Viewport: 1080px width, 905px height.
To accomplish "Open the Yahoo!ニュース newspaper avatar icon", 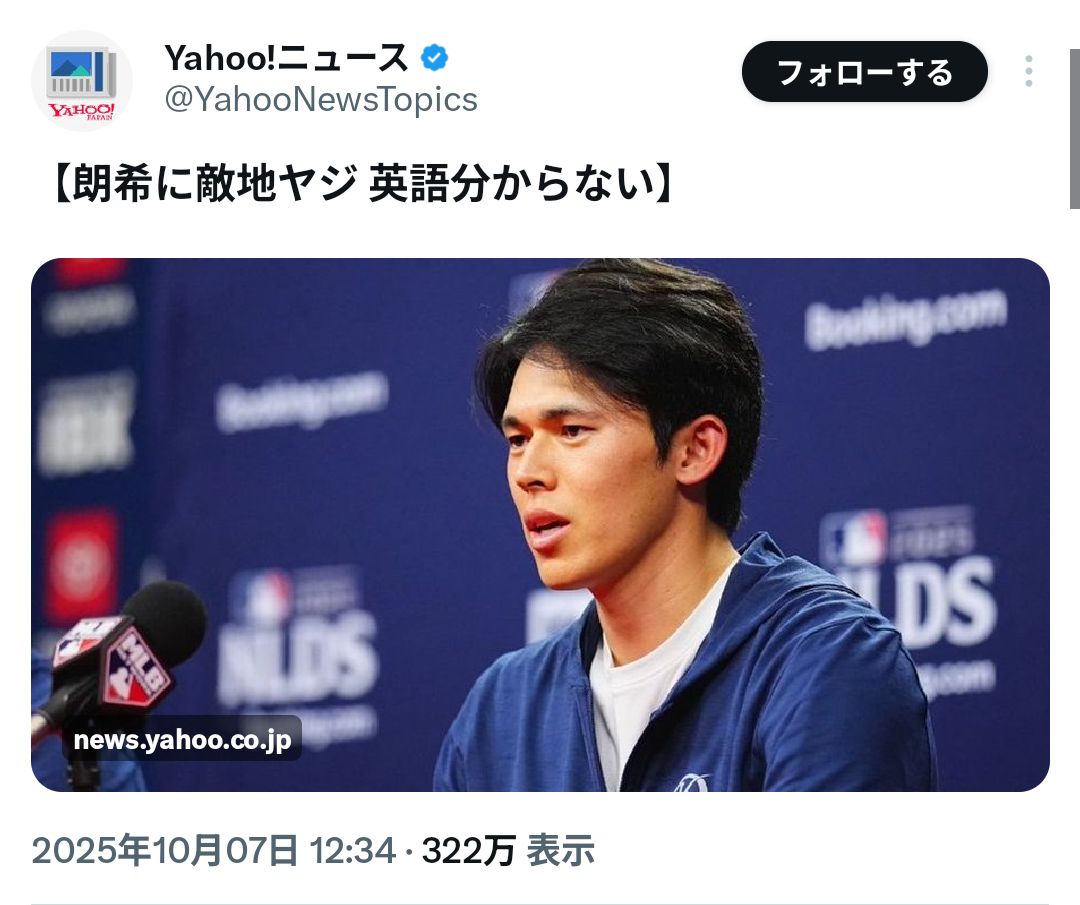I will [x=81, y=81].
